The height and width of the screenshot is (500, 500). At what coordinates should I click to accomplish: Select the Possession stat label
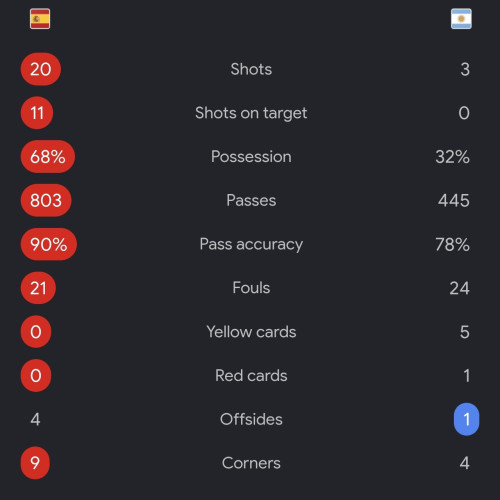coord(251,157)
